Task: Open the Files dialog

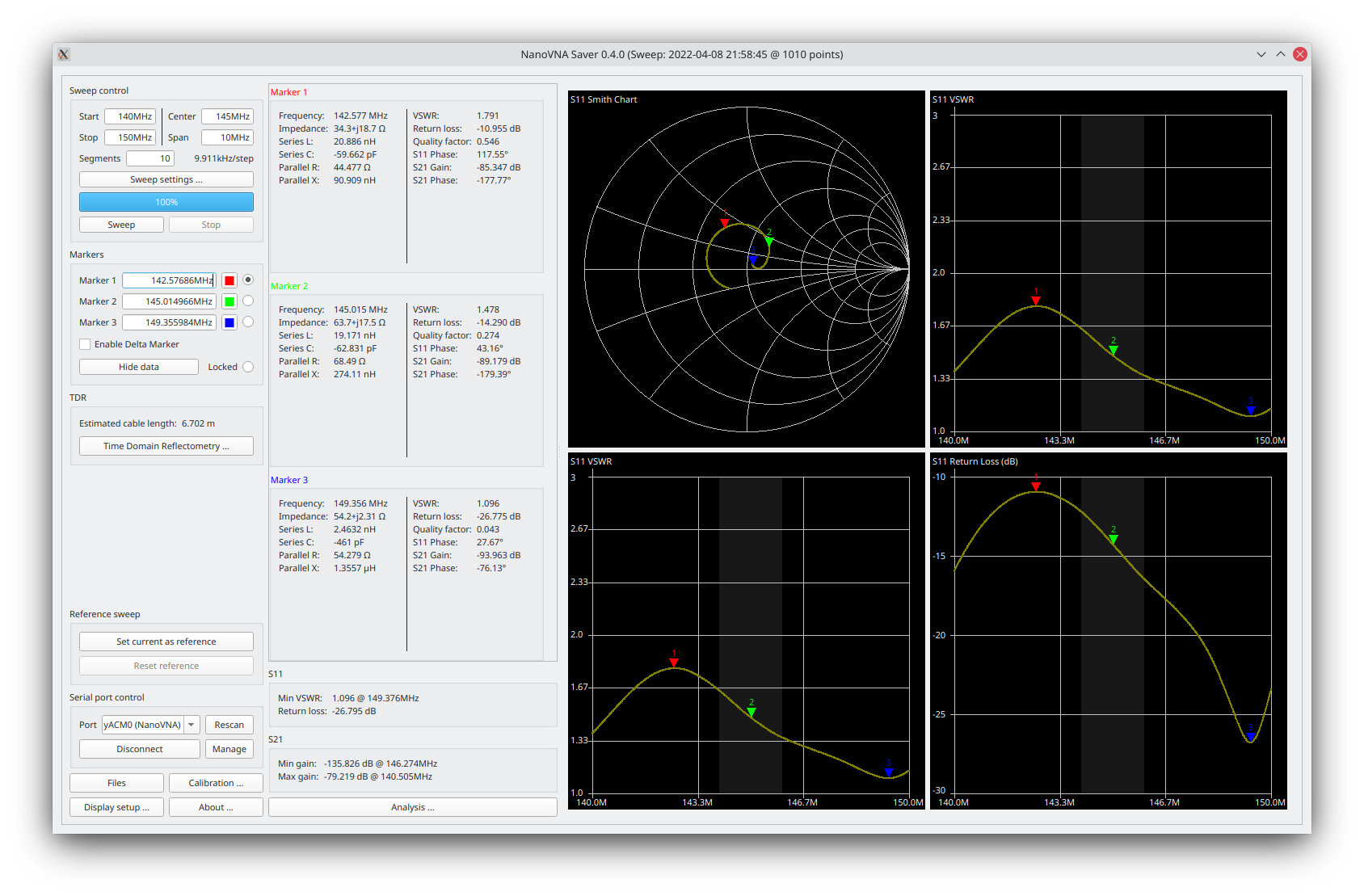Action: pyautogui.click(x=116, y=783)
